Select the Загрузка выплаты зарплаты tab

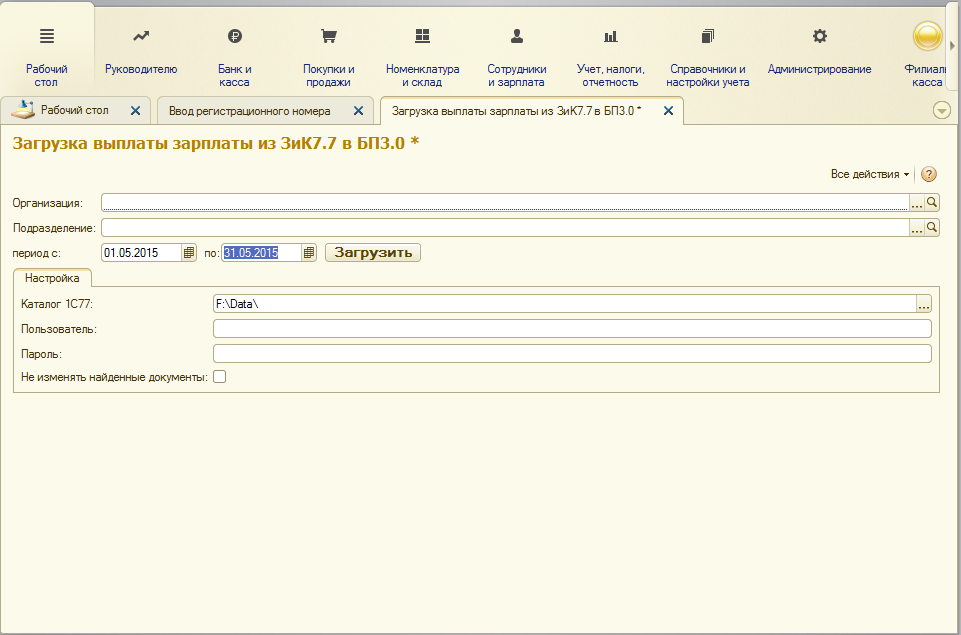pyautogui.click(x=516, y=111)
